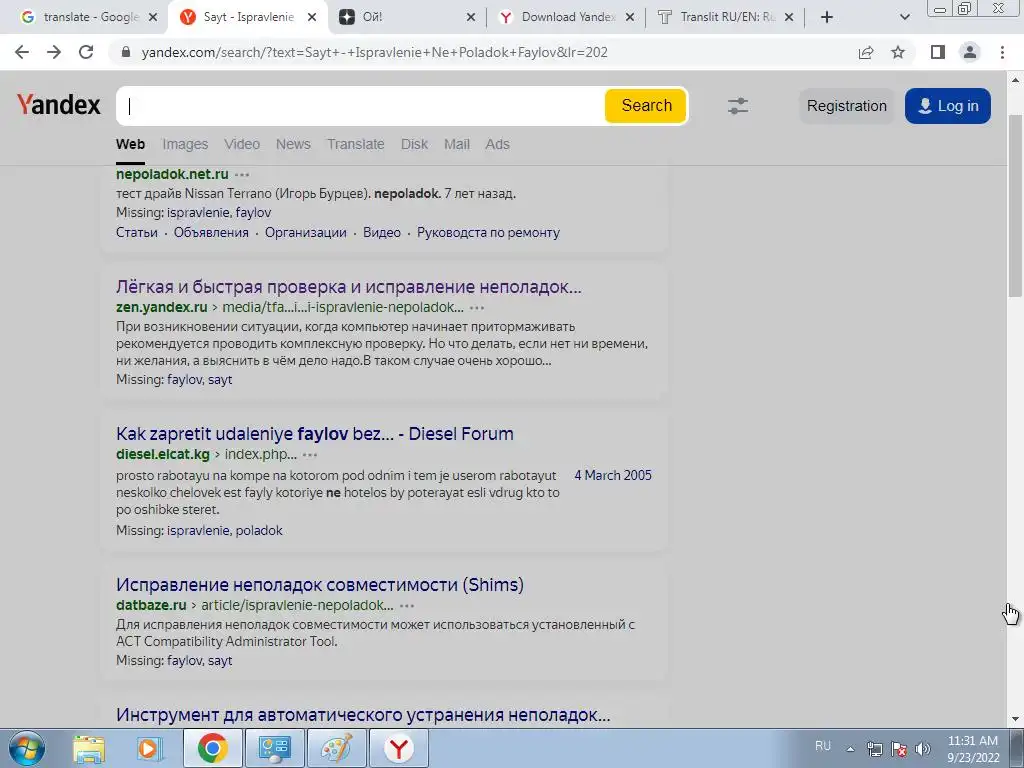The height and width of the screenshot is (768, 1024).
Task: Select the News search category
Action: point(293,144)
